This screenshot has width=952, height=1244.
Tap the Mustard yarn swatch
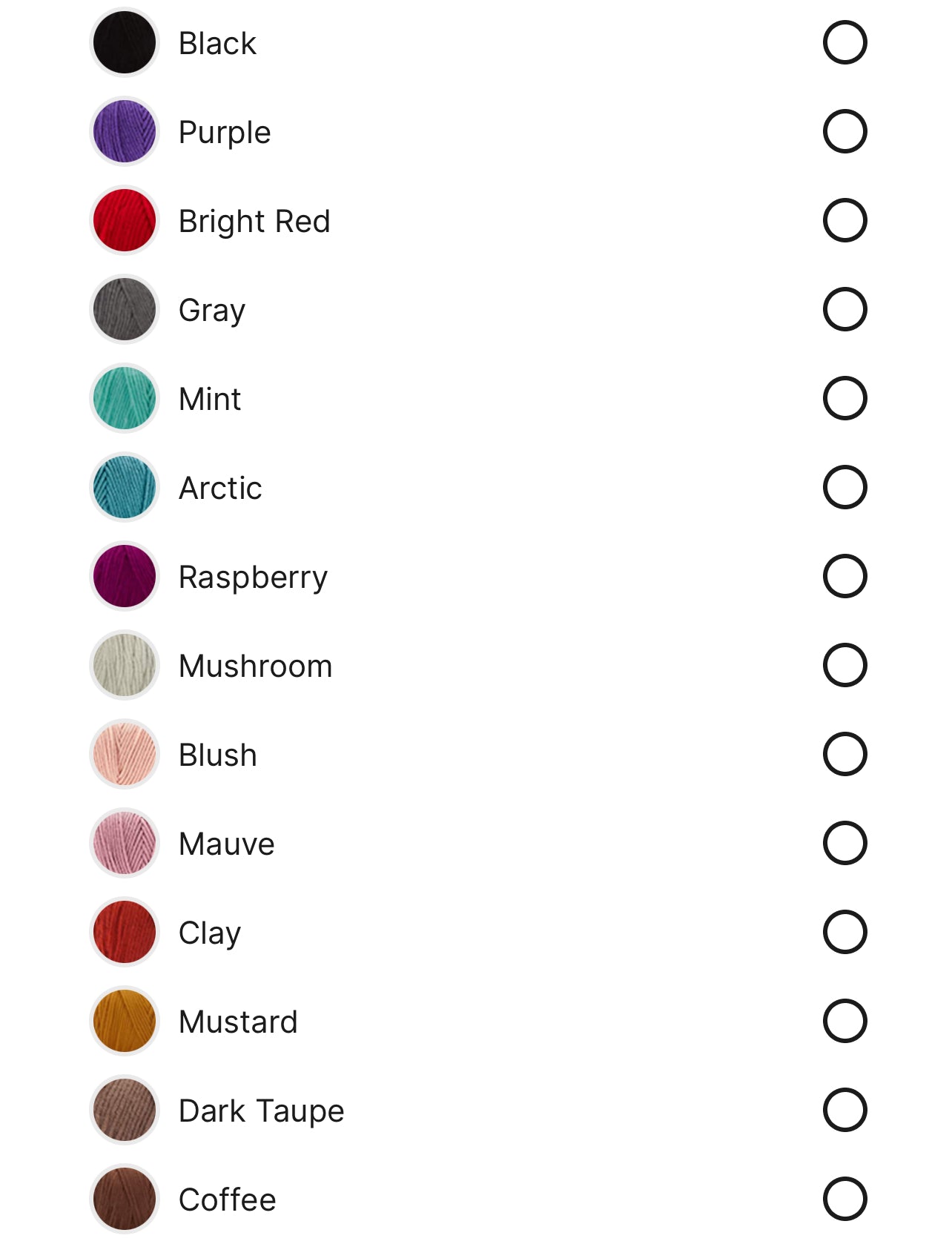click(x=125, y=1021)
